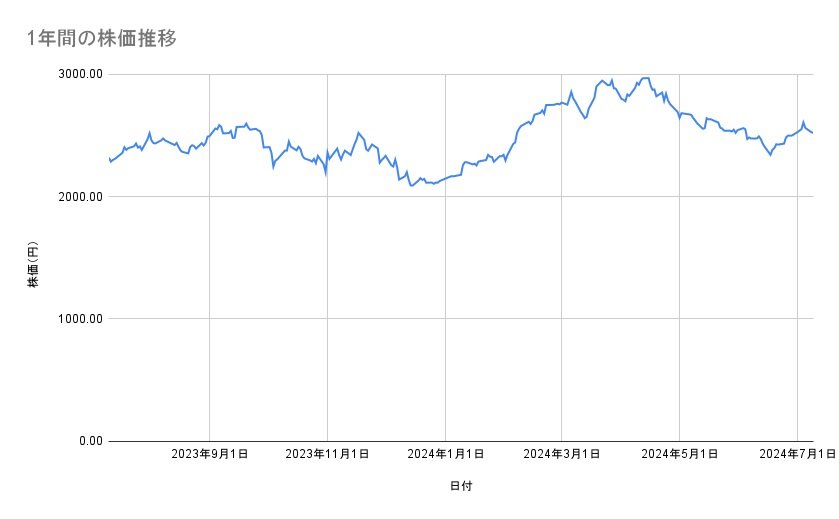
Task: Select the 2024年5月1日 x-axis label
Action: (679, 454)
